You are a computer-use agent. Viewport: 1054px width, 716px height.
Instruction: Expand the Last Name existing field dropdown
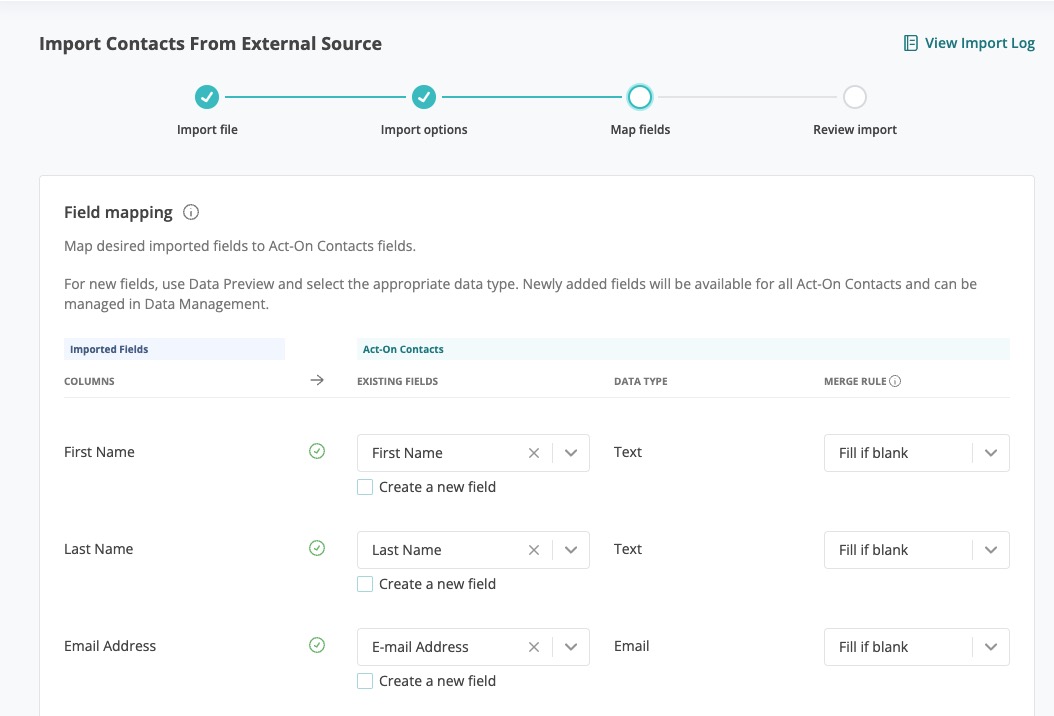point(571,550)
